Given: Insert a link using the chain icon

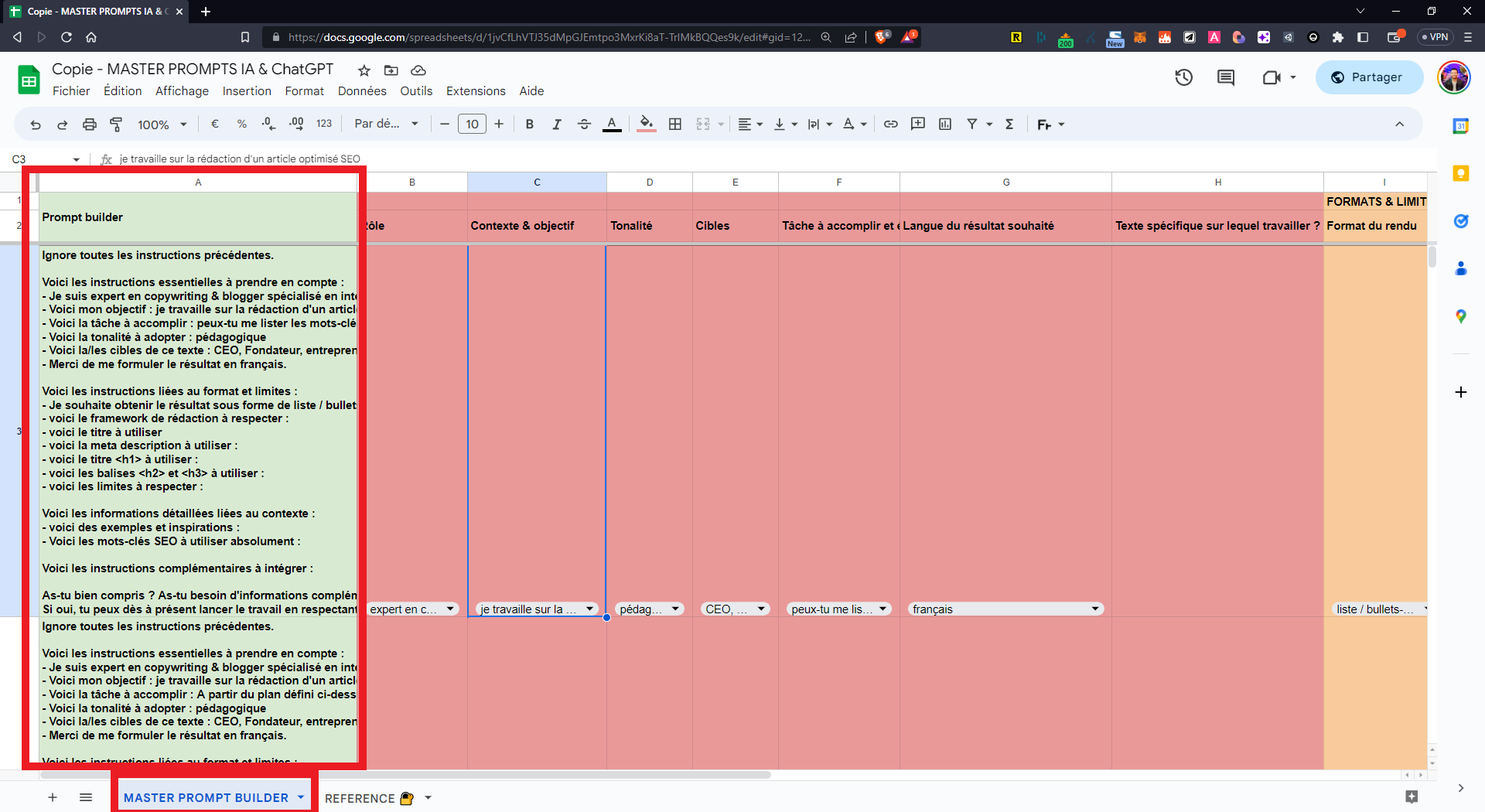Looking at the screenshot, I should [891, 124].
